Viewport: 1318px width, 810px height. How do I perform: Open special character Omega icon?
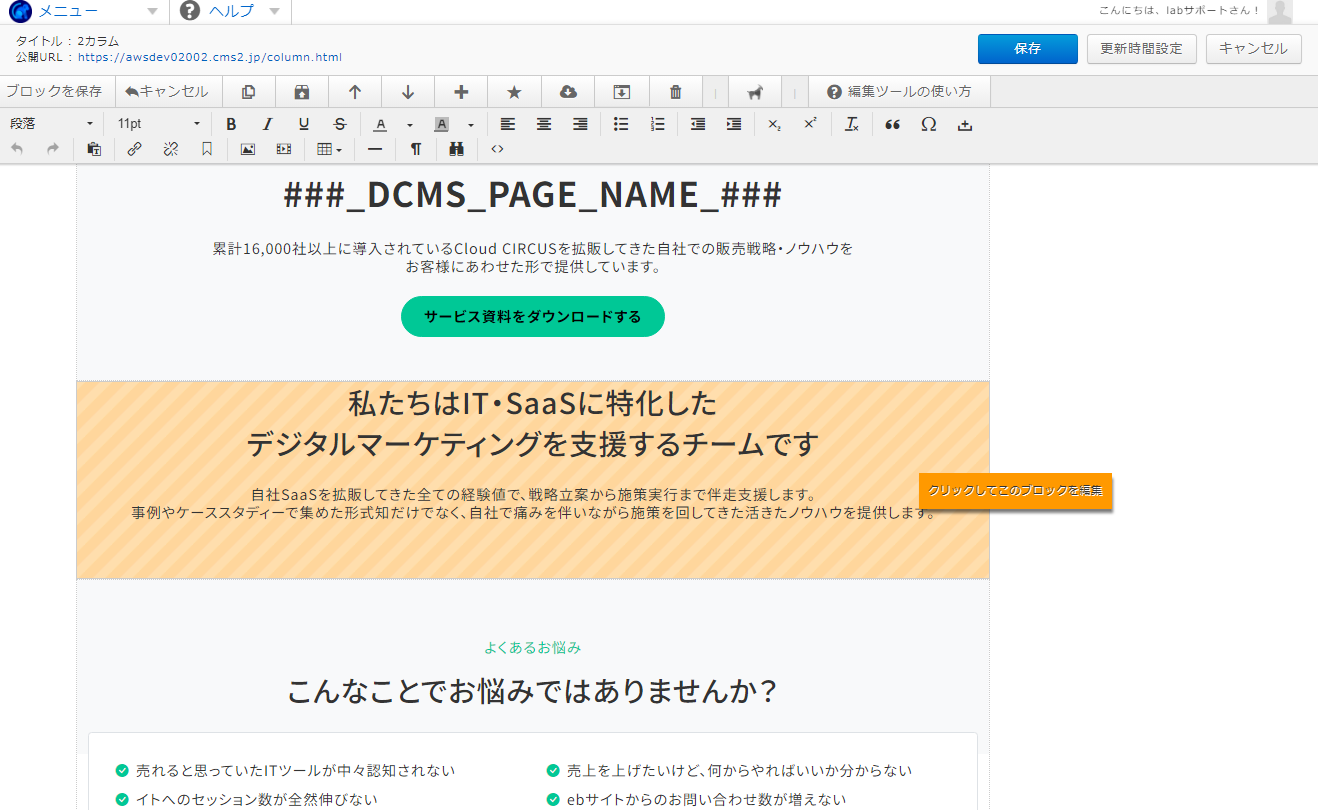pos(929,124)
